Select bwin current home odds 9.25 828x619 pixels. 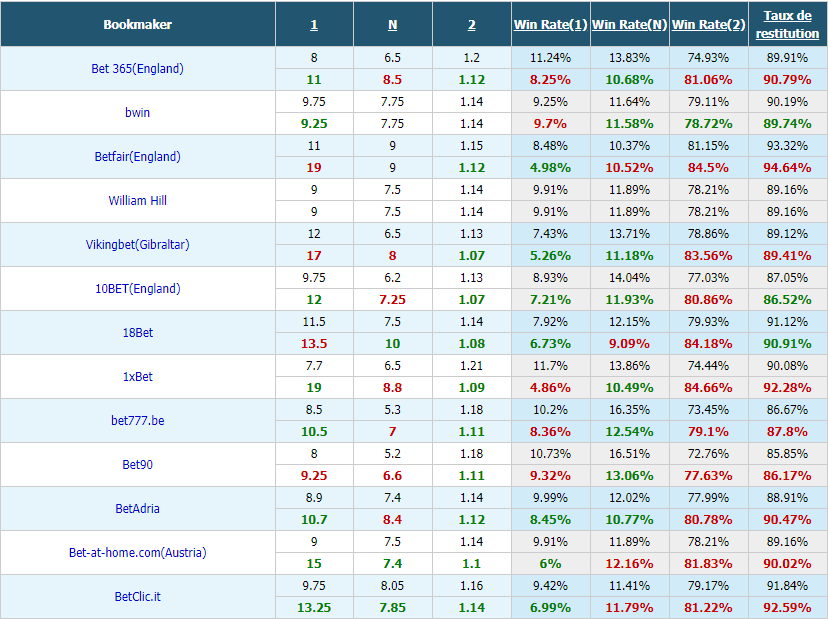314,124
